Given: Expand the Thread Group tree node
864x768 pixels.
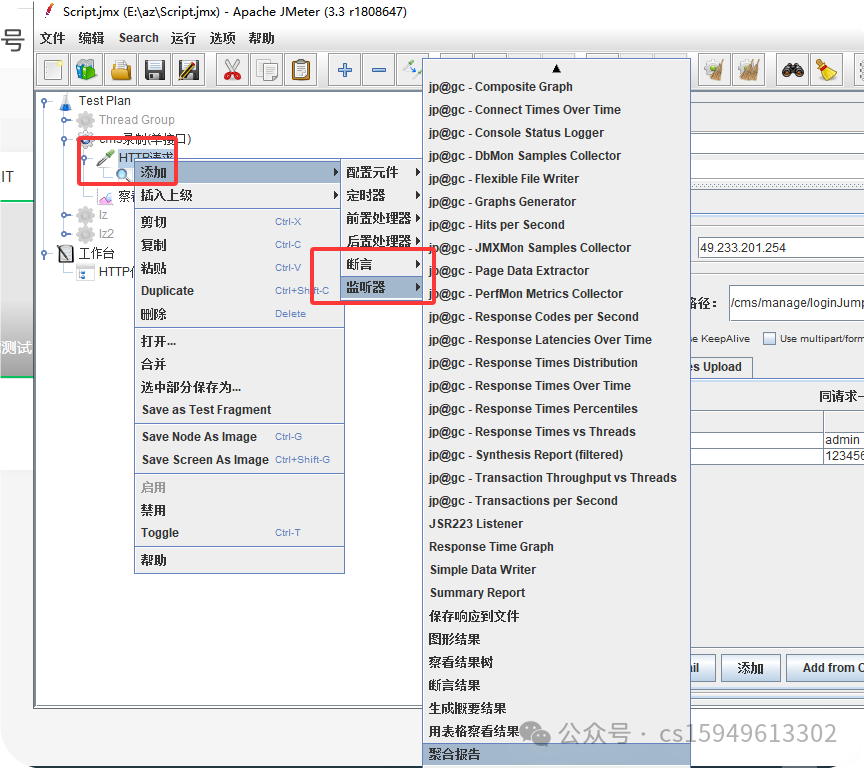Looking at the screenshot, I should tap(65, 120).
